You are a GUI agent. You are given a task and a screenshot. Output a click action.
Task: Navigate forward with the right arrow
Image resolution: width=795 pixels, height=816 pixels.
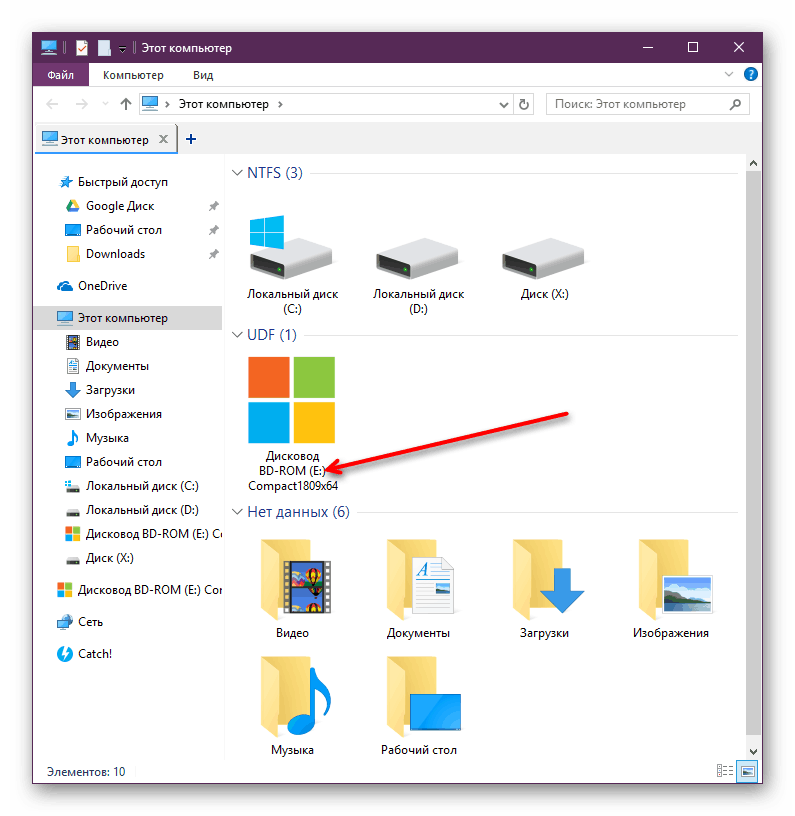tap(82, 104)
